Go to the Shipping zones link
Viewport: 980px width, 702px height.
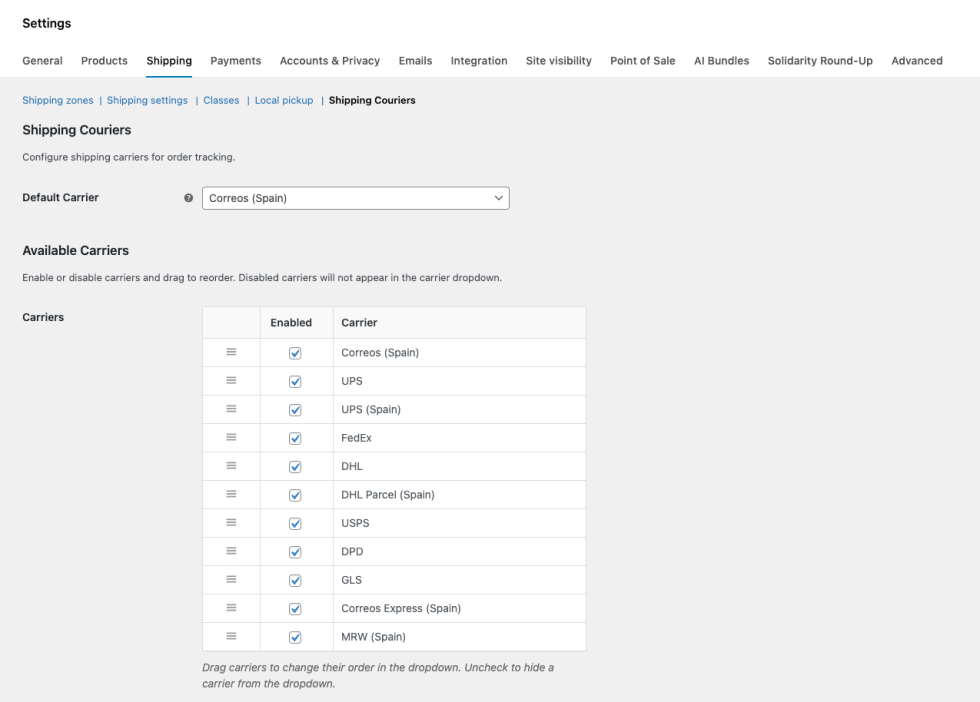[57, 100]
